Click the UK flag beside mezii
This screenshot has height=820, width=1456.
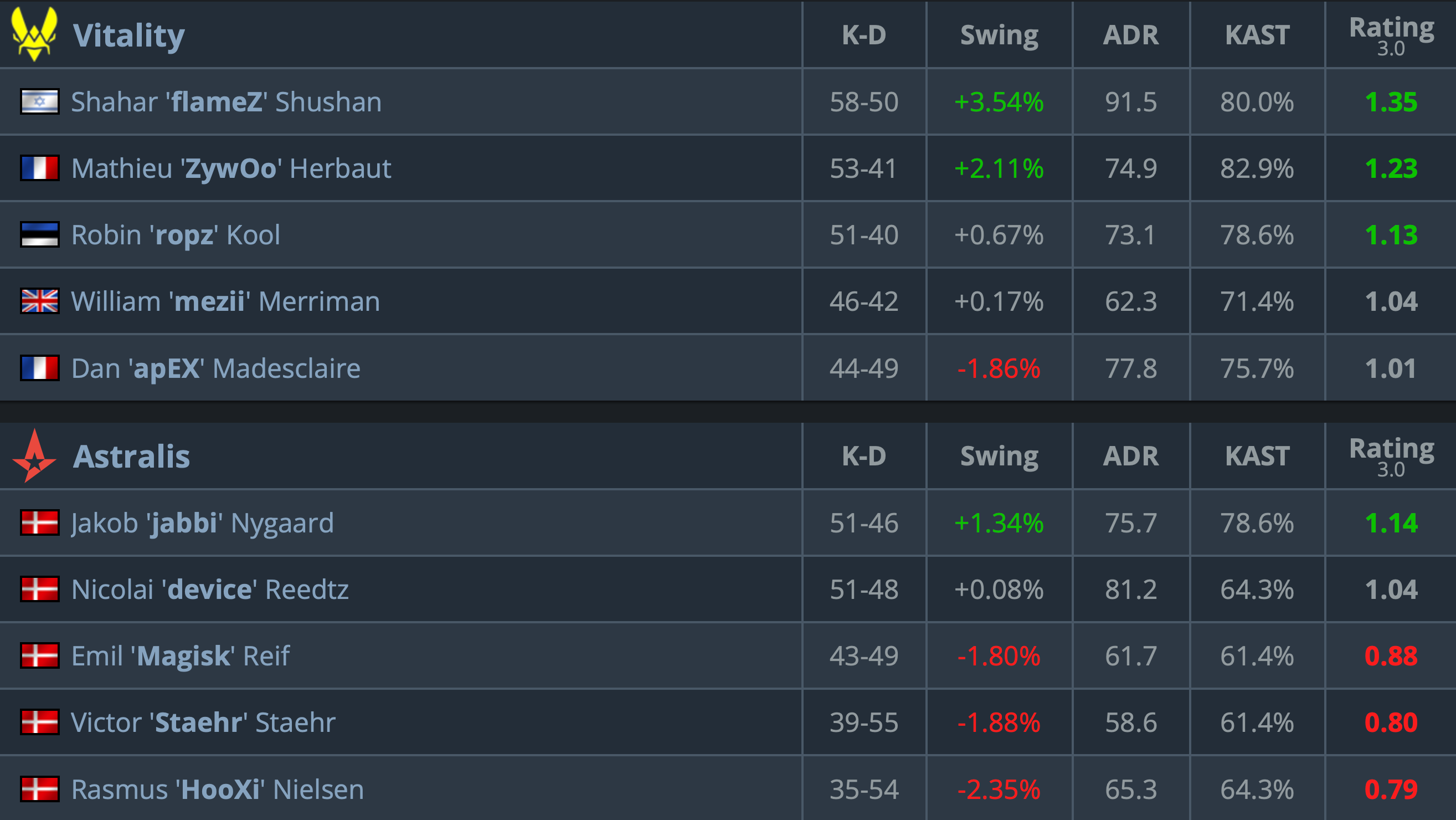pos(39,301)
